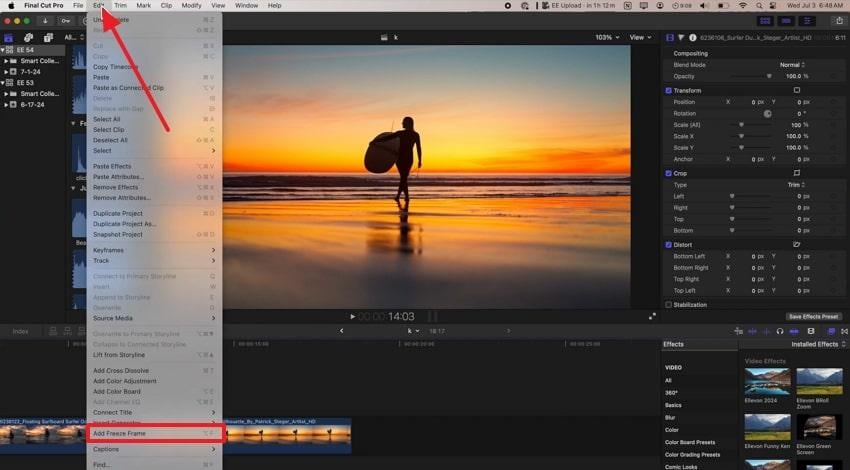Toggle the solo headphones icon
Viewport: 850px width, 470px height.
click(780, 331)
